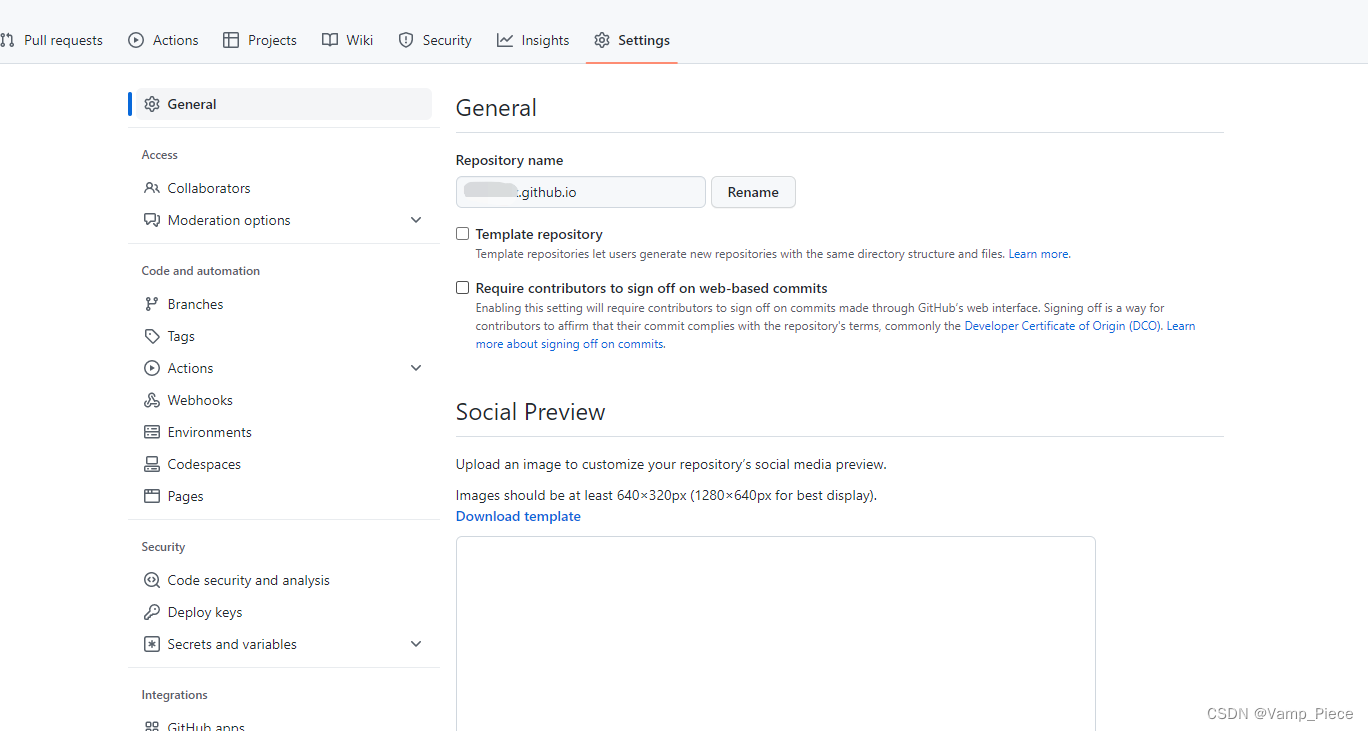
Task: Go to the Wiki tab
Action: coord(348,40)
